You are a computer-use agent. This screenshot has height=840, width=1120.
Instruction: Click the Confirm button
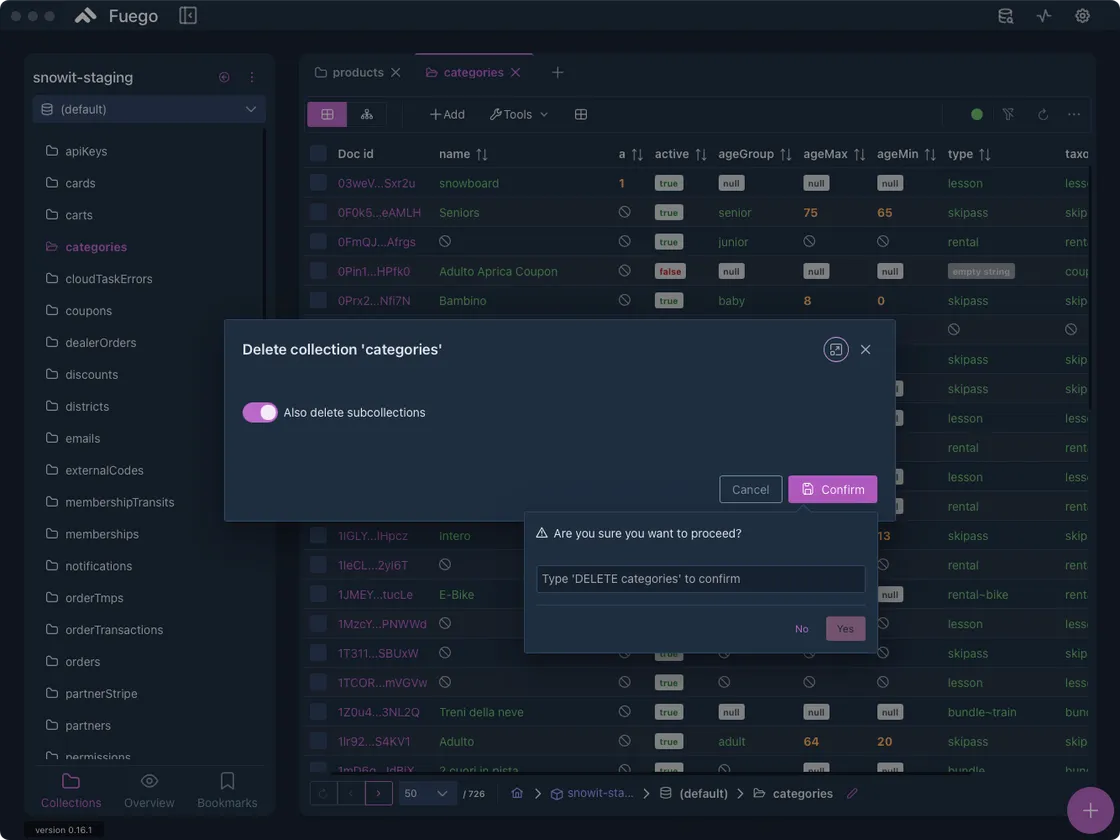833,489
